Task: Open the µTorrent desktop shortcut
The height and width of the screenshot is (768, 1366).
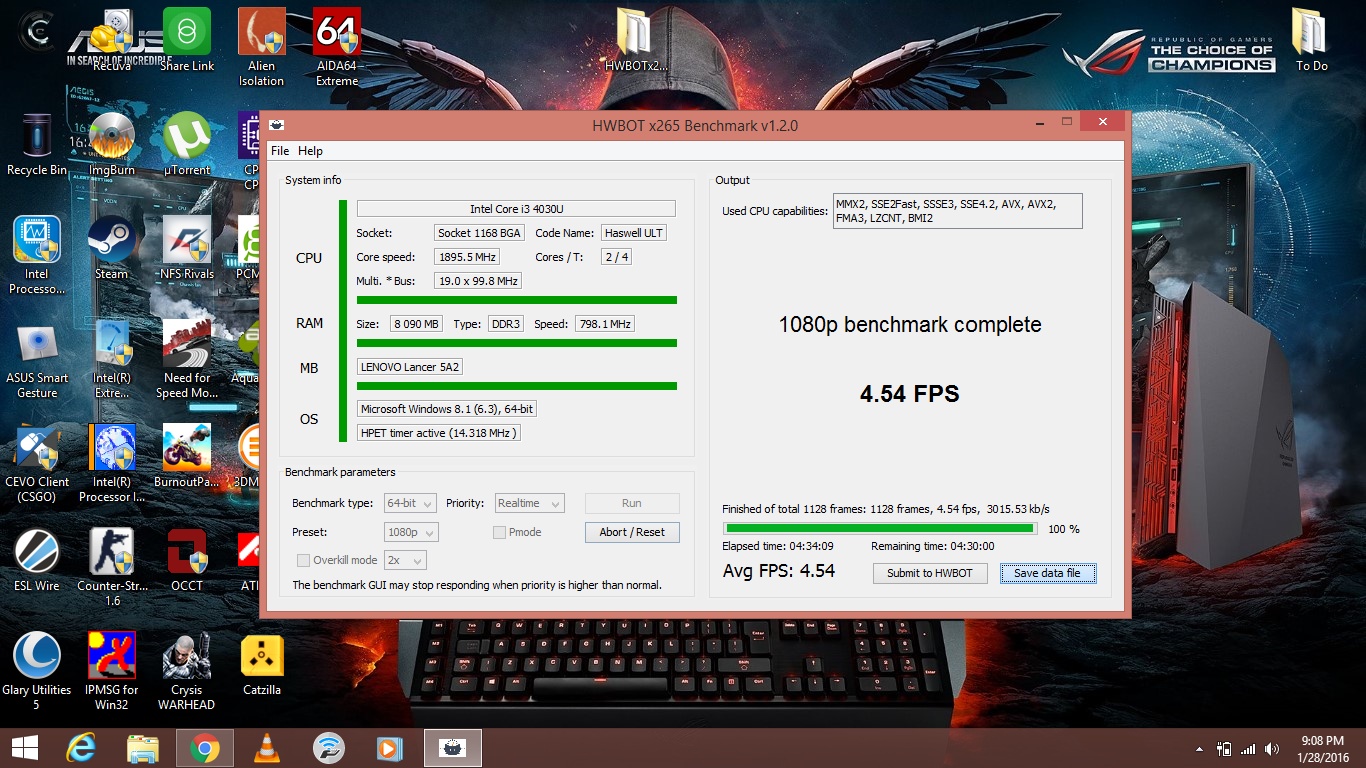Action: 187,145
